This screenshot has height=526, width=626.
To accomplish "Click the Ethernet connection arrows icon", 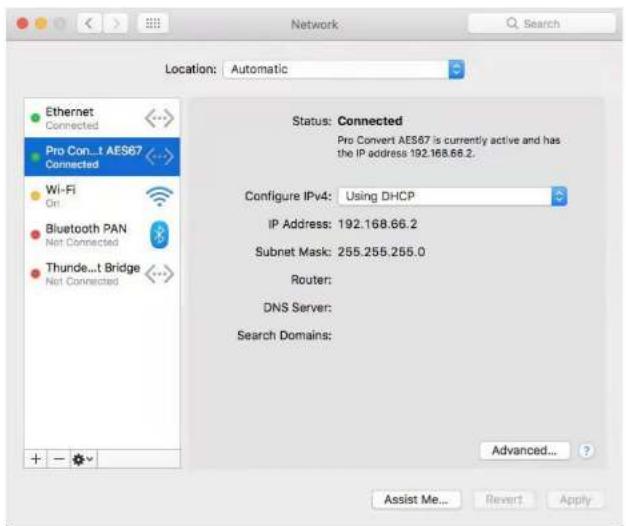I will click(159, 118).
